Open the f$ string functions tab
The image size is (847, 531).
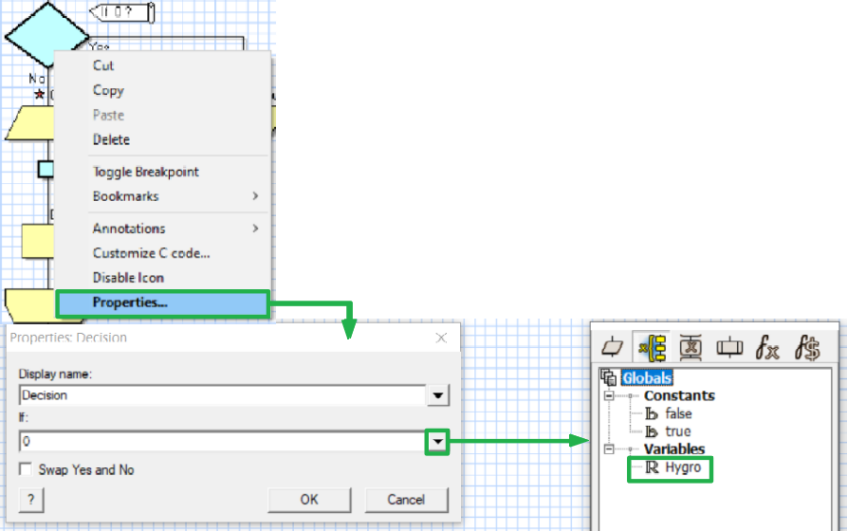(806, 347)
